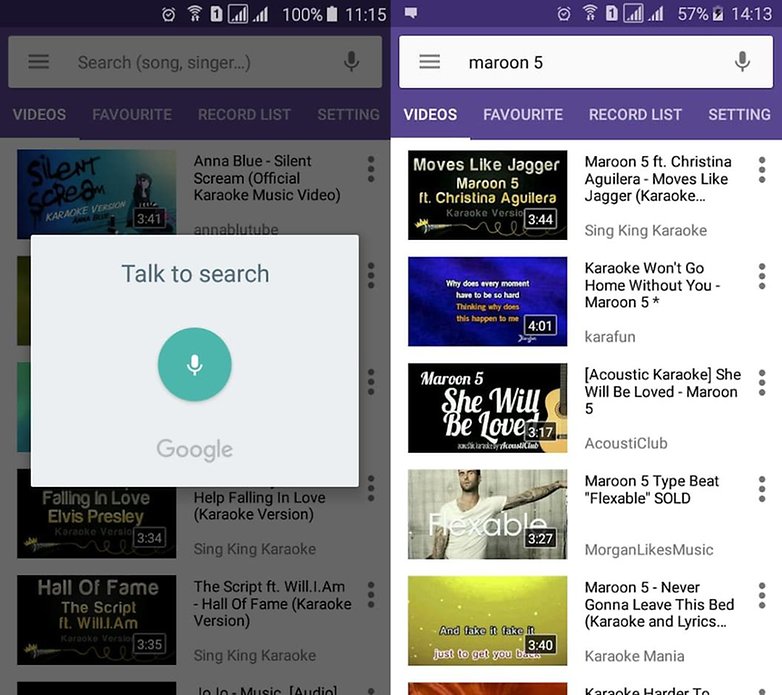Tap battery icon showing 57% in right status bar
This screenshot has height=695, width=782.
(718, 14)
